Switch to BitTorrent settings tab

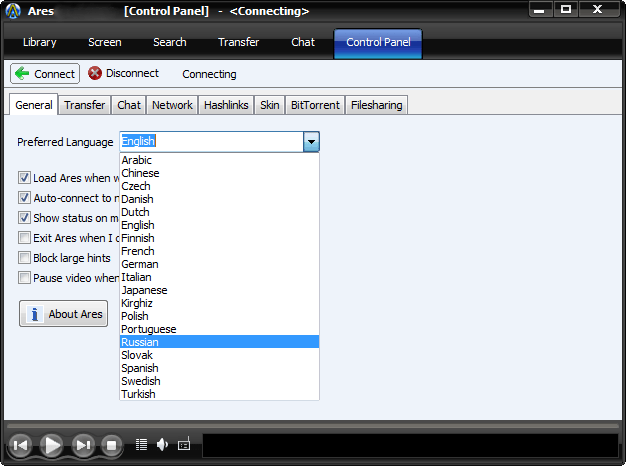click(x=315, y=105)
